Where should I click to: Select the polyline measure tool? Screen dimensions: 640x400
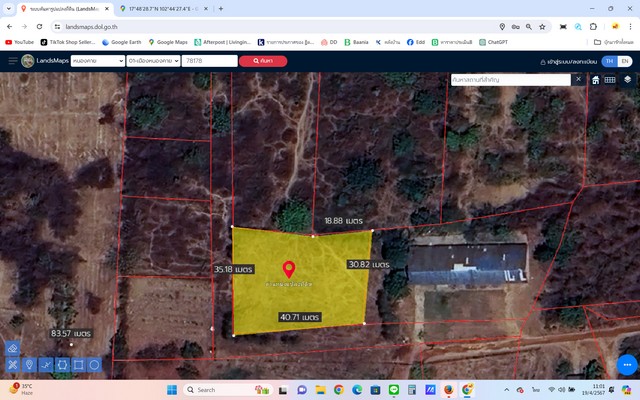46,365
